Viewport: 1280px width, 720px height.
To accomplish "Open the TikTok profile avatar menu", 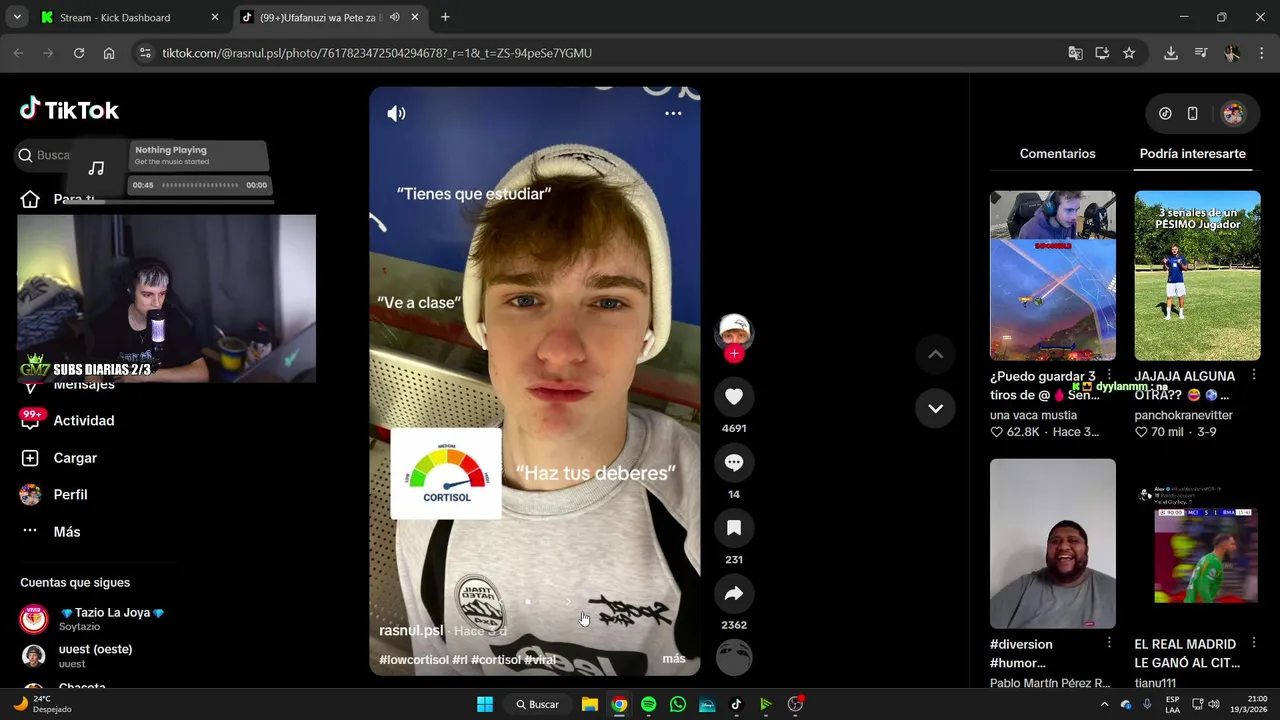I will [x=1234, y=114].
